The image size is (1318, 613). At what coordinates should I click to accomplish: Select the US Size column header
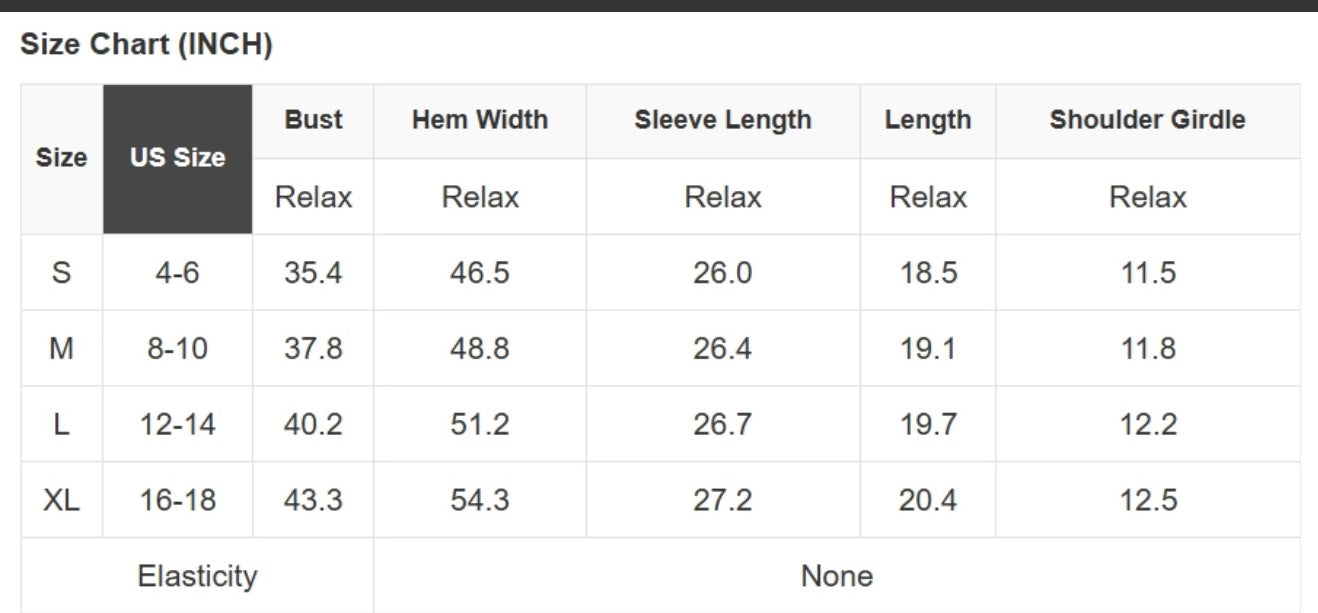177,158
